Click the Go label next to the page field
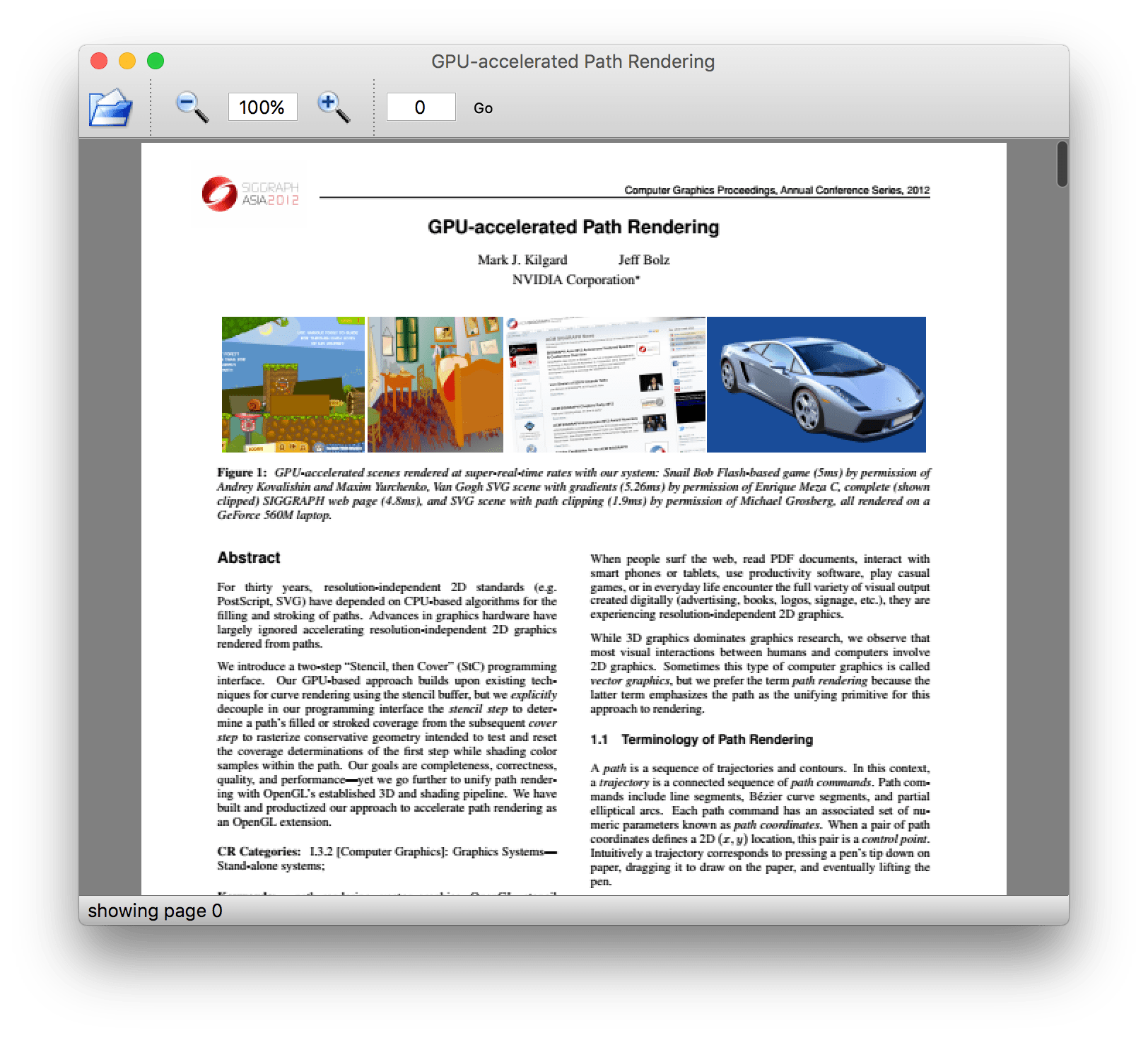The image size is (1148, 1038). pyautogui.click(x=483, y=108)
